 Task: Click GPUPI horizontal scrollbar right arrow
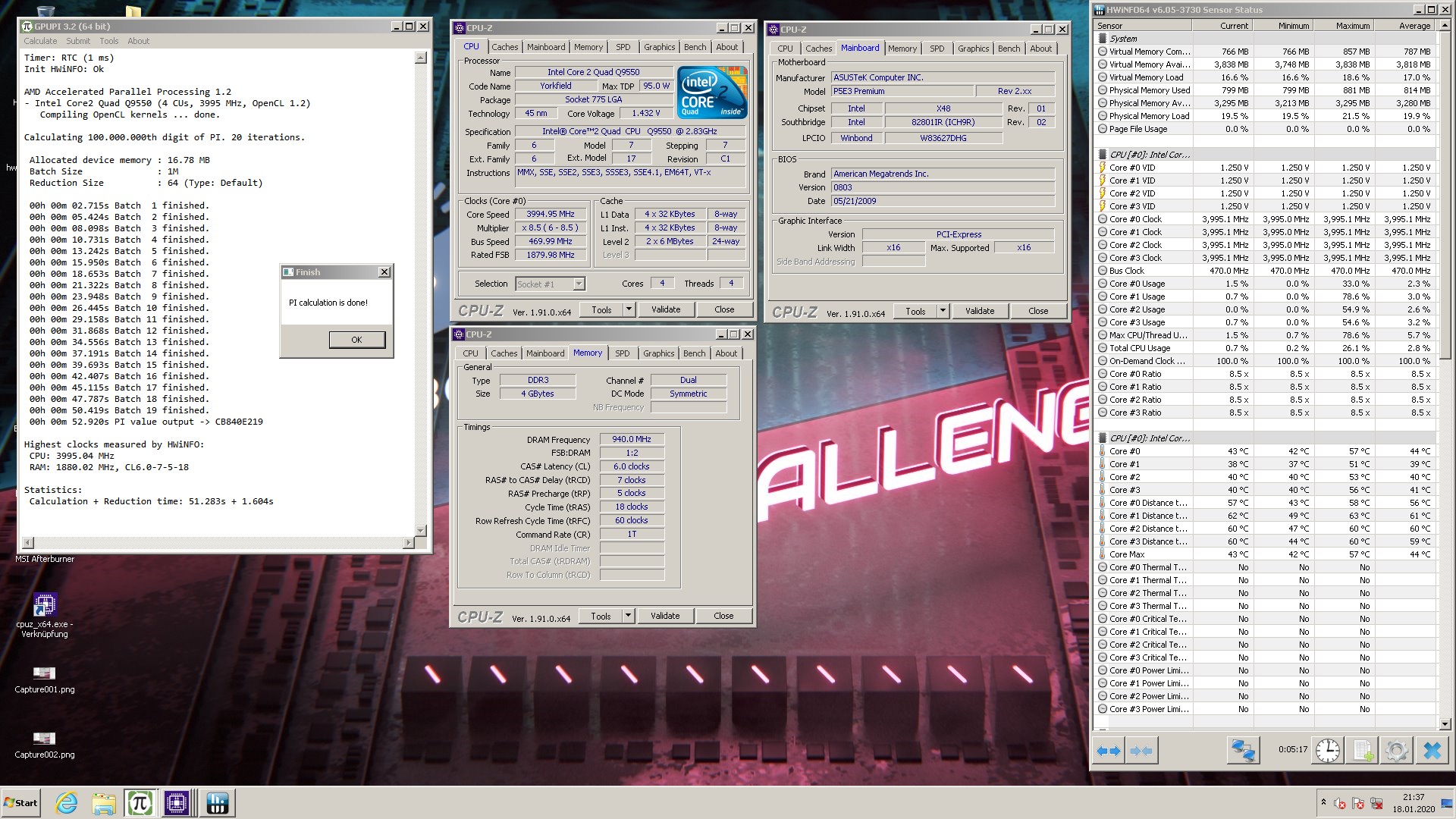pyautogui.click(x=409, y=543)
